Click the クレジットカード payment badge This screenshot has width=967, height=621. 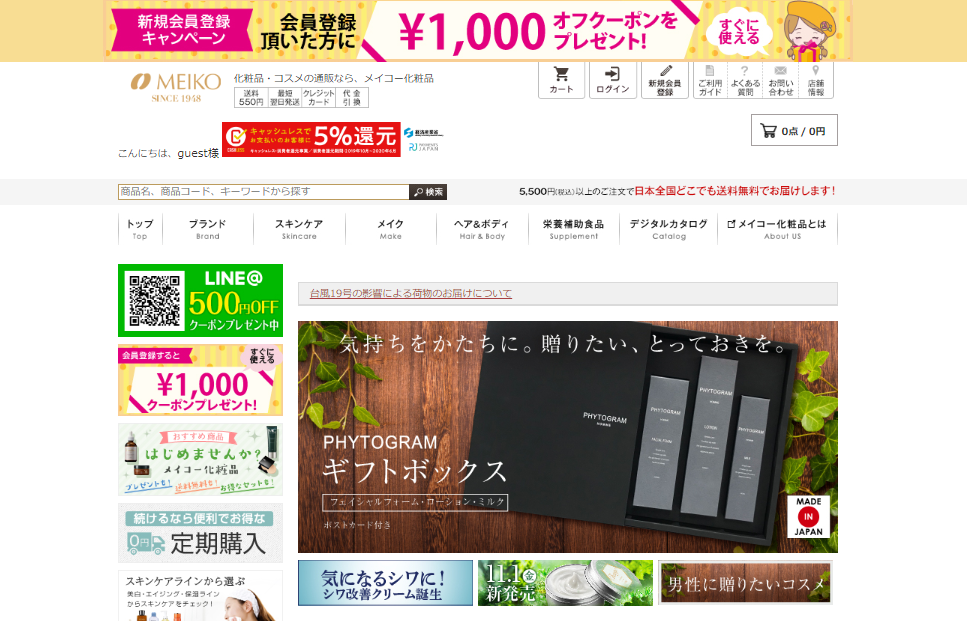[318, 97]
